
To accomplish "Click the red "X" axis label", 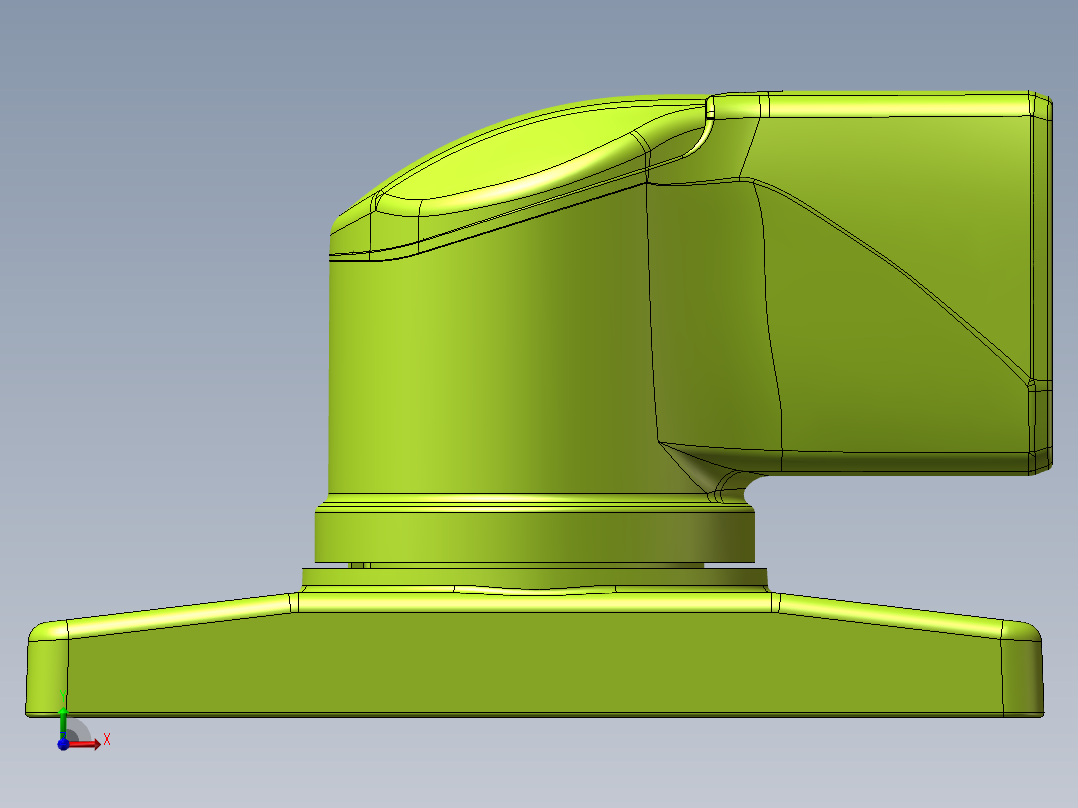I will (x=107, y=740).
